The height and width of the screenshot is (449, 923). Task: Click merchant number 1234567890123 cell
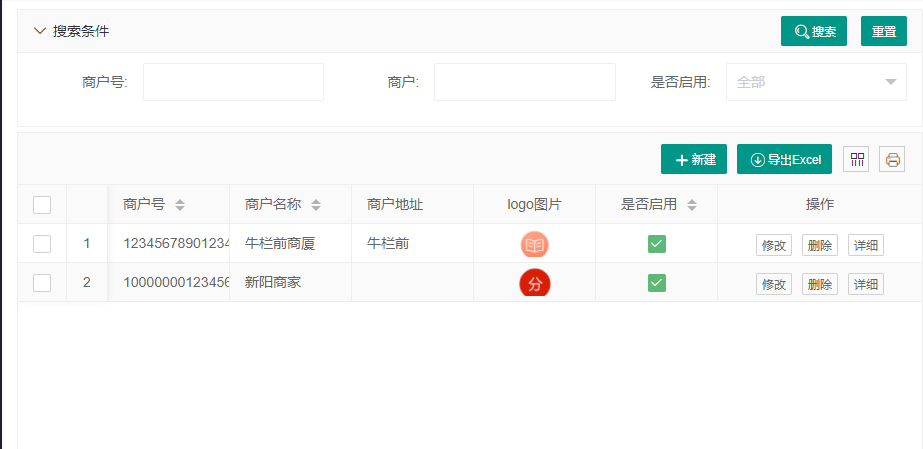tap(168, 244)
